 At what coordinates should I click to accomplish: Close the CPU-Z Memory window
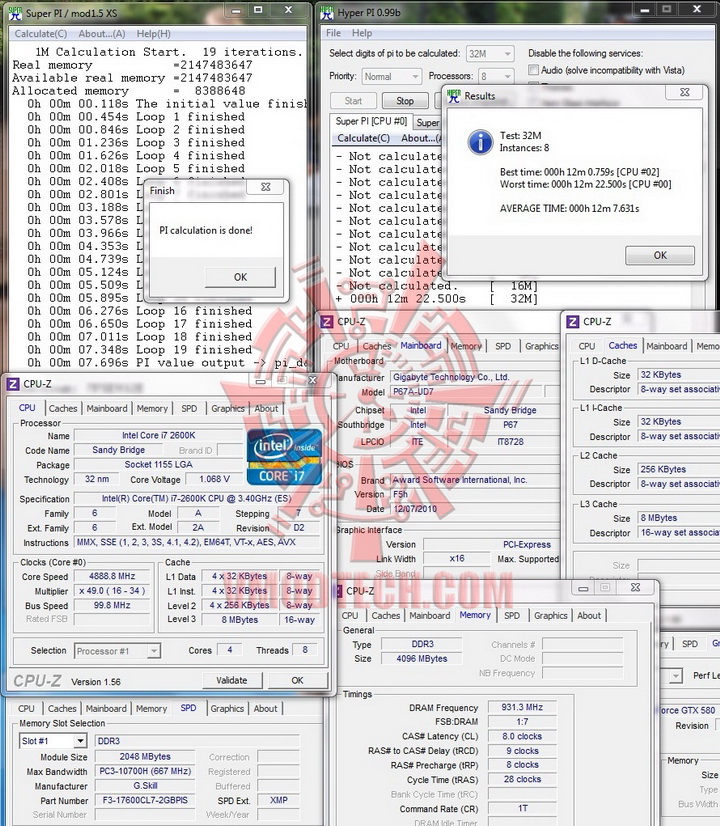(x=636, y=587)
